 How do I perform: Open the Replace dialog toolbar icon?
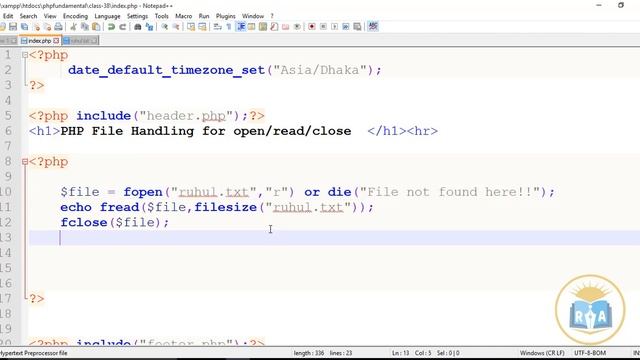click(149, 27)
